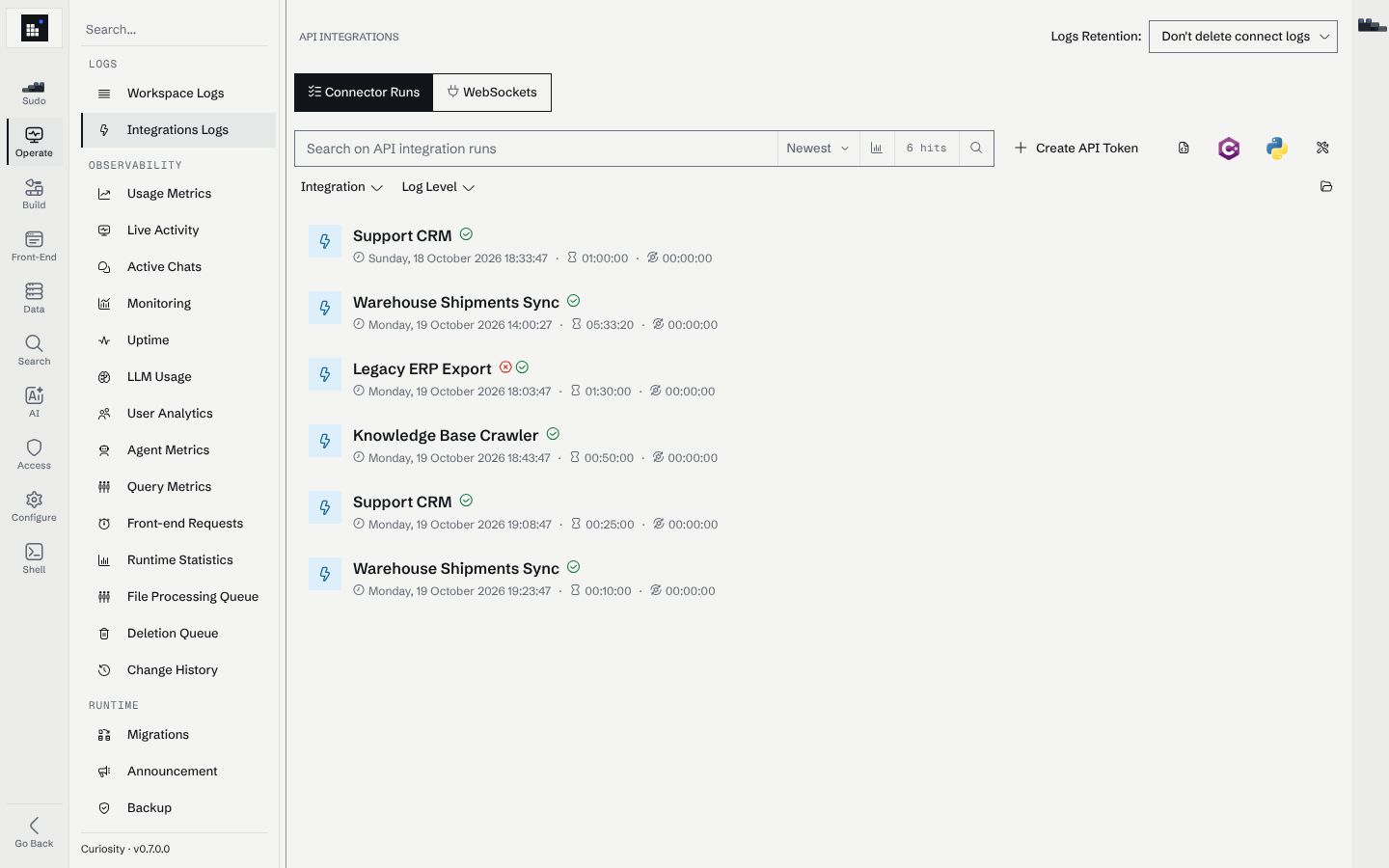The width and height of the screenshot is (1389, 868).
Task: Open Usage Metrics page
Action: (x=178, y=194)
